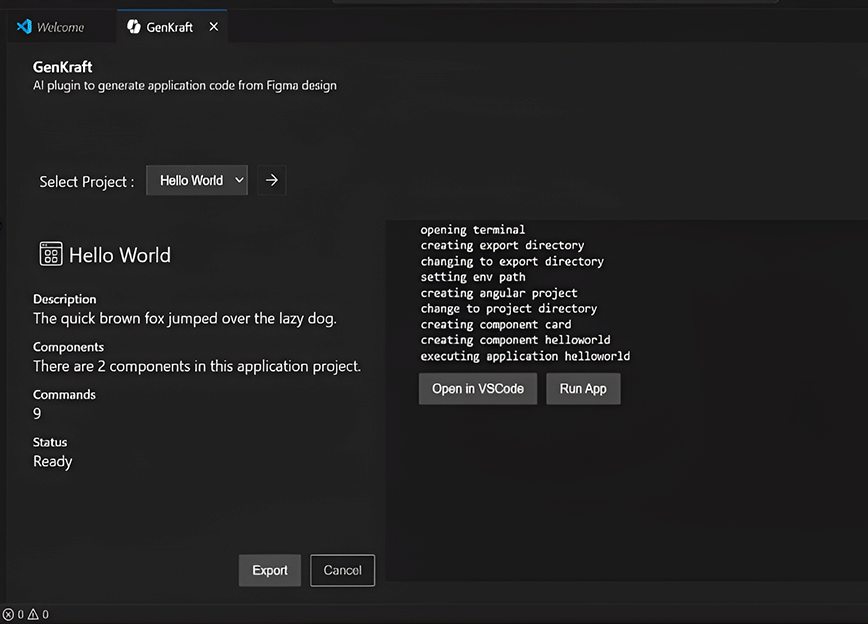This screenshot has width=868, height=624.
Task: Open the Select Project dropdown
Action: click(197, 181)
